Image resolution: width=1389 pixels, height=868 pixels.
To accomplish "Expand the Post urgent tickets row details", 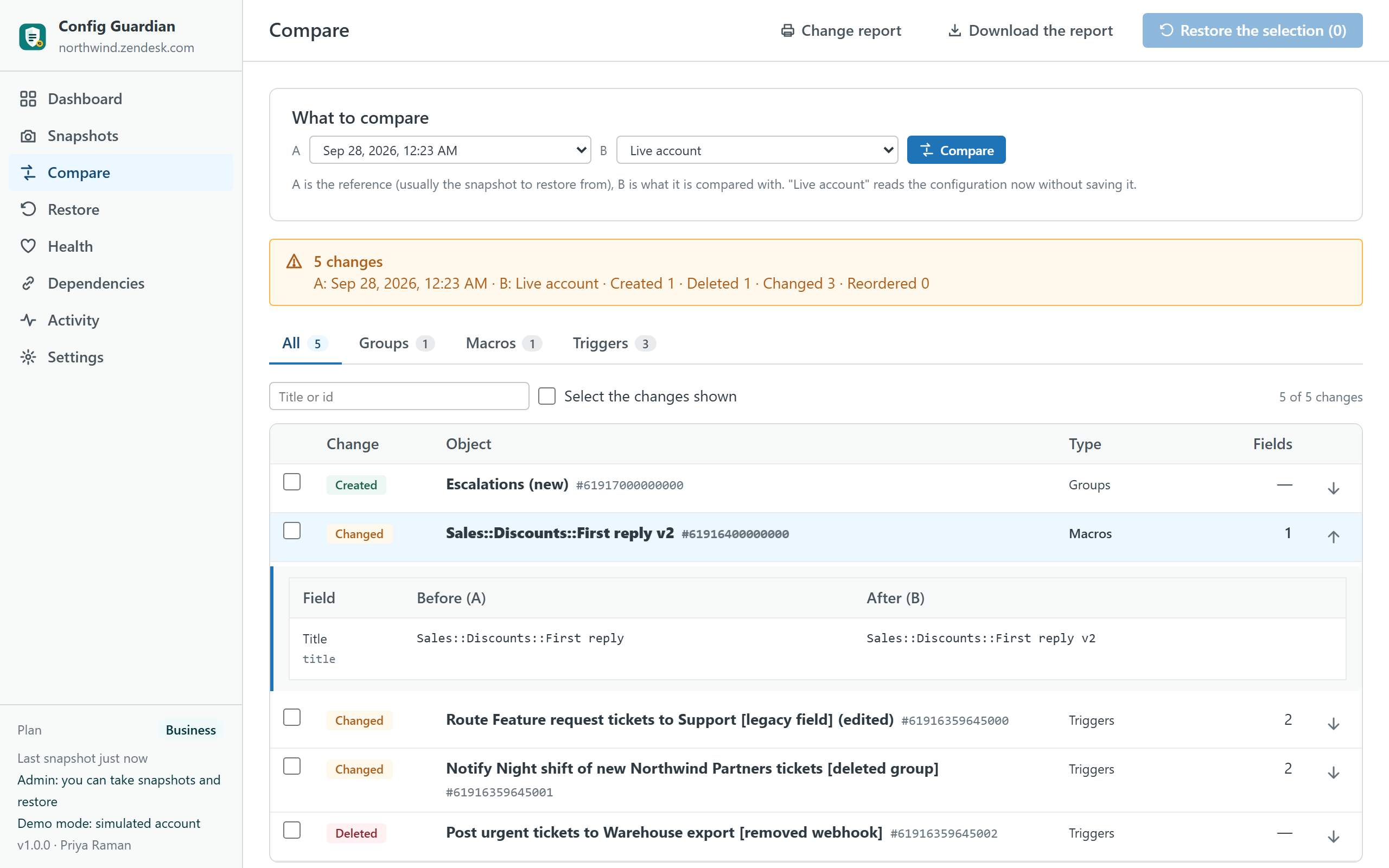I will (1333, 837).
